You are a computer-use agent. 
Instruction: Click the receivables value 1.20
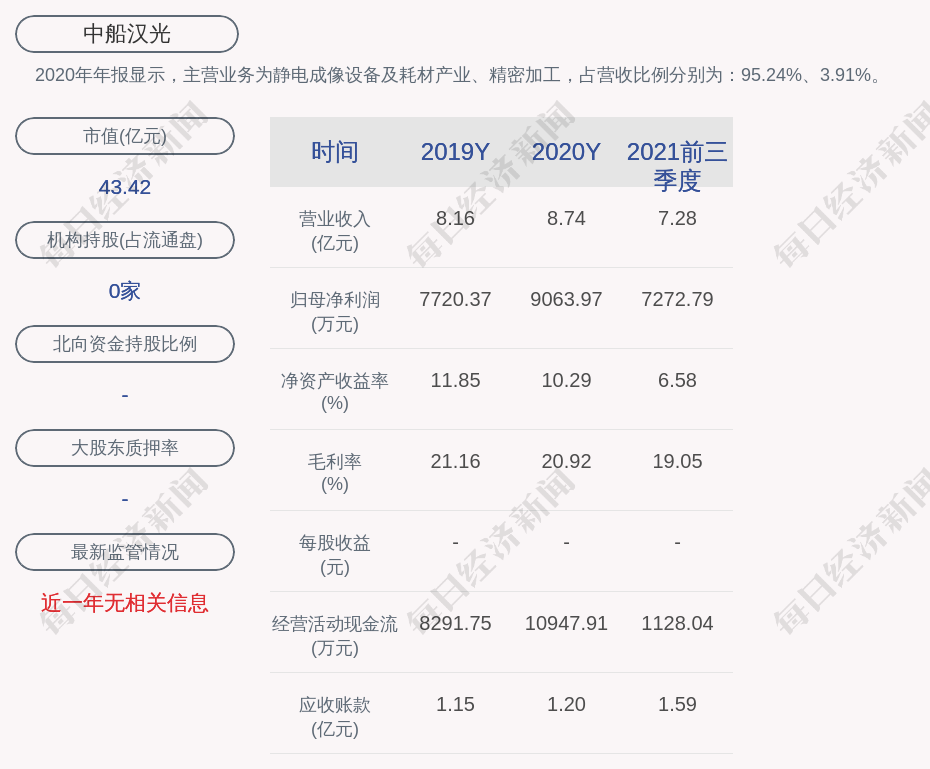tap(566, 704)
